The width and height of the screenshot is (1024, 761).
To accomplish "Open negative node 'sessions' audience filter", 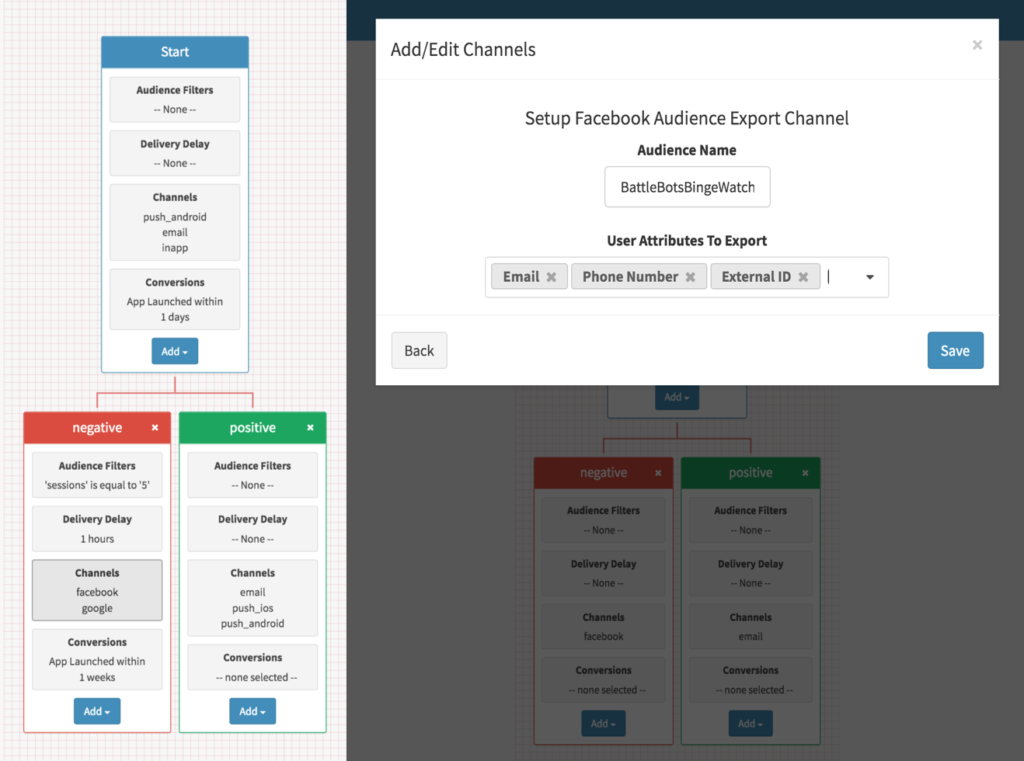I will [97, 475].
